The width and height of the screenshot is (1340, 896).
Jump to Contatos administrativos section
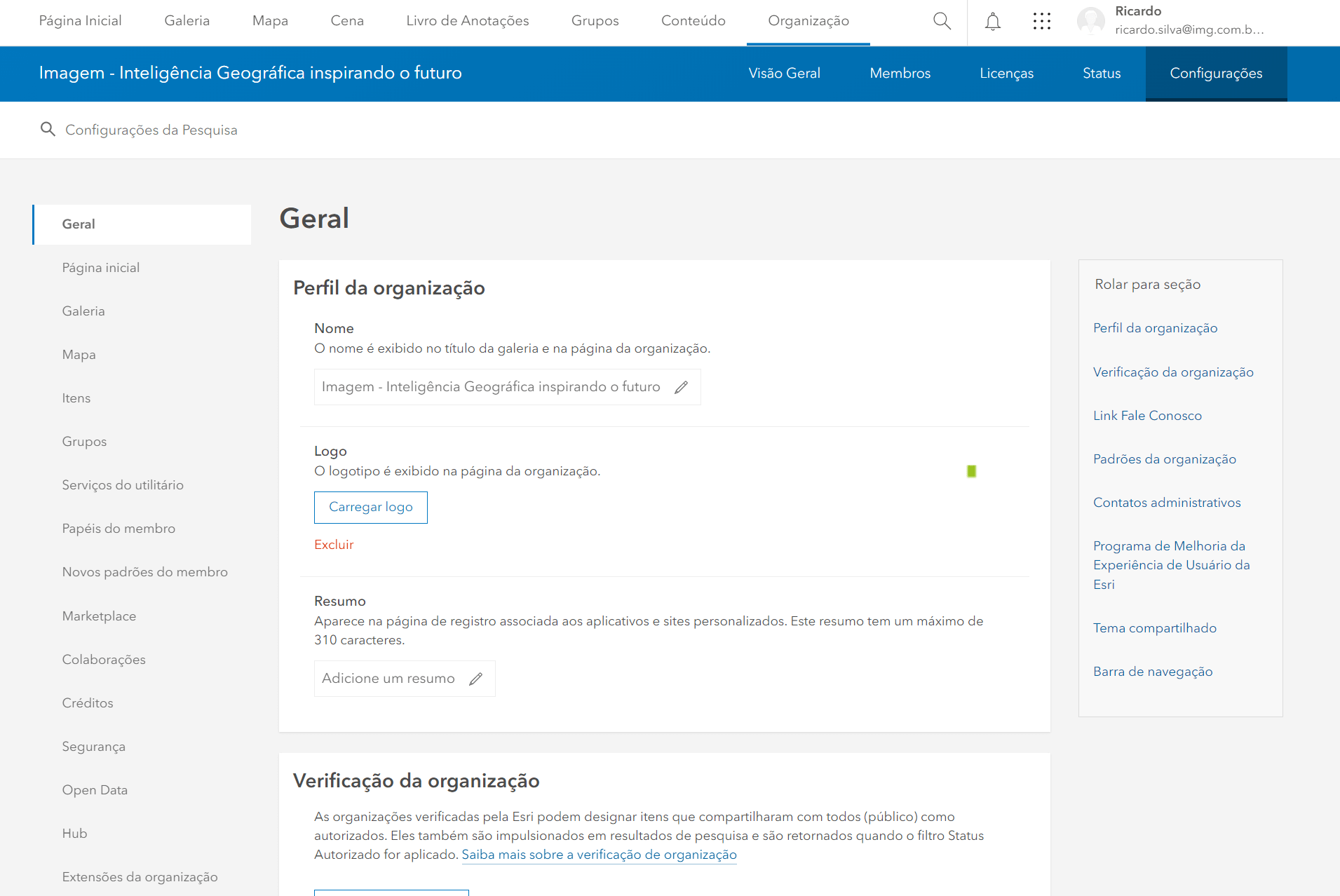[1167, 503]
